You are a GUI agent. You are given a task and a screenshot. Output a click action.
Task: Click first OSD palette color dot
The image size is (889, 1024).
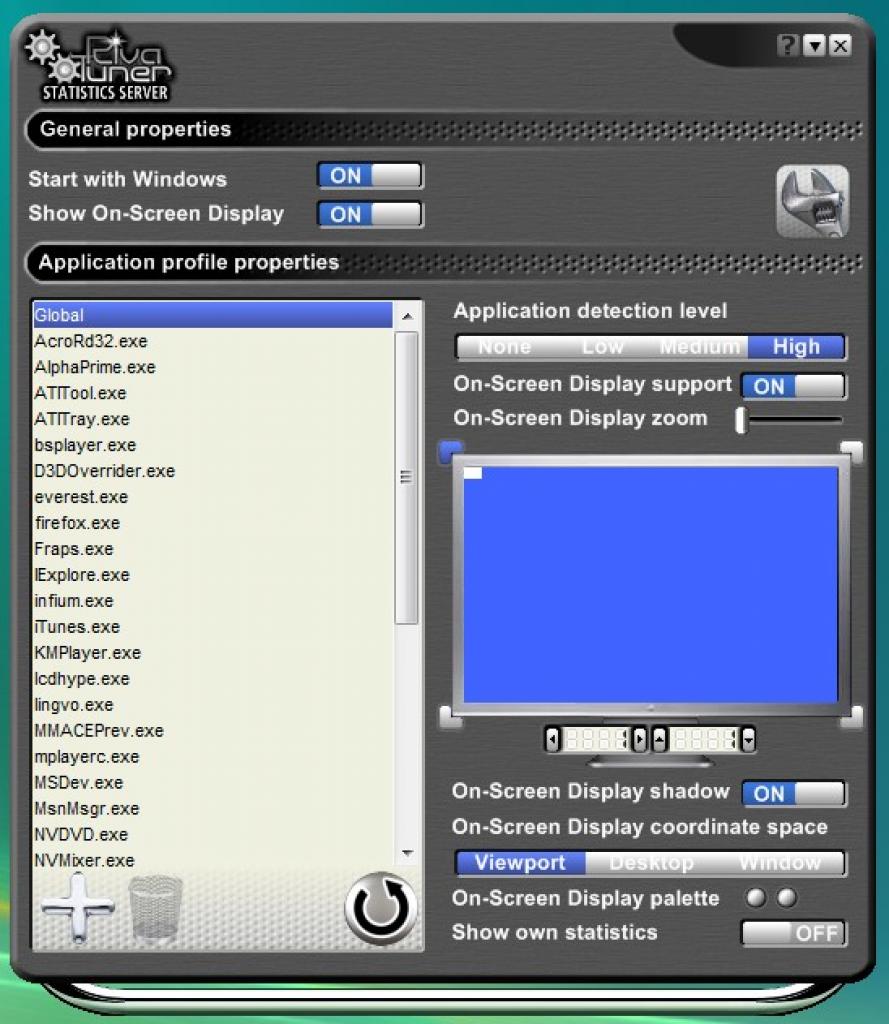[x=756, y=898]
